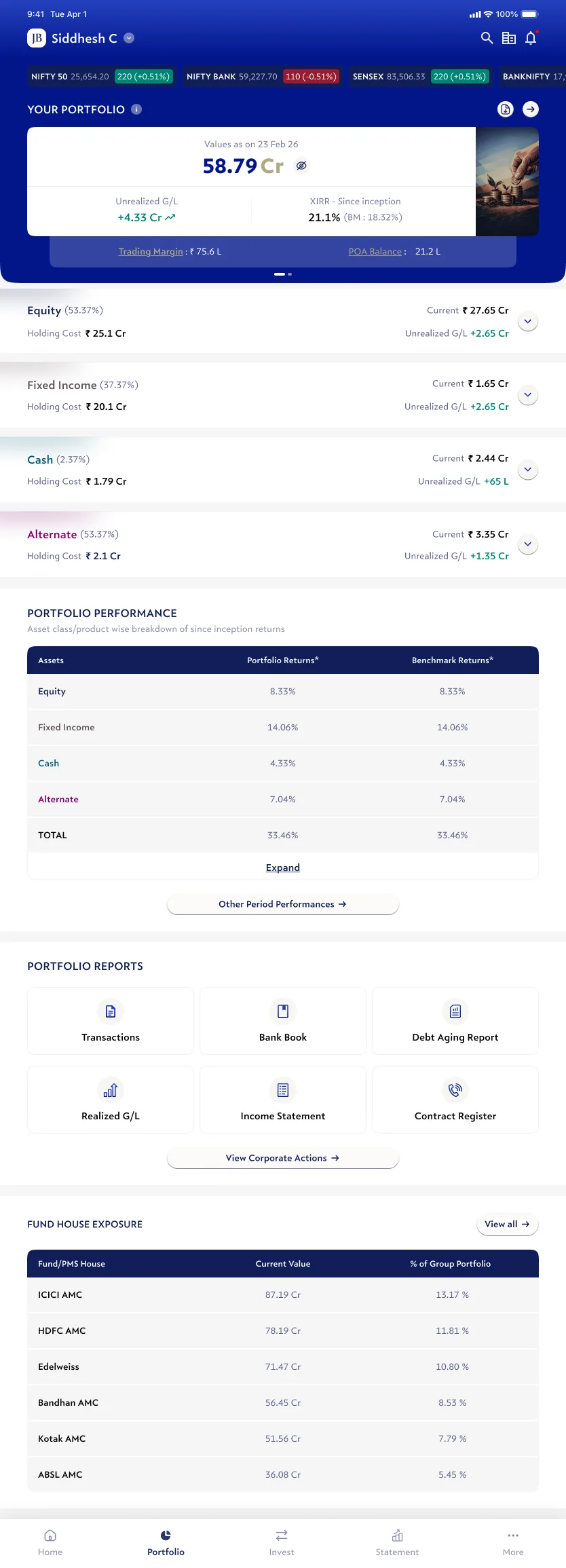Open Bank Book report tile
This screenshot has width=566, height=1568.
coord(283,1021)
